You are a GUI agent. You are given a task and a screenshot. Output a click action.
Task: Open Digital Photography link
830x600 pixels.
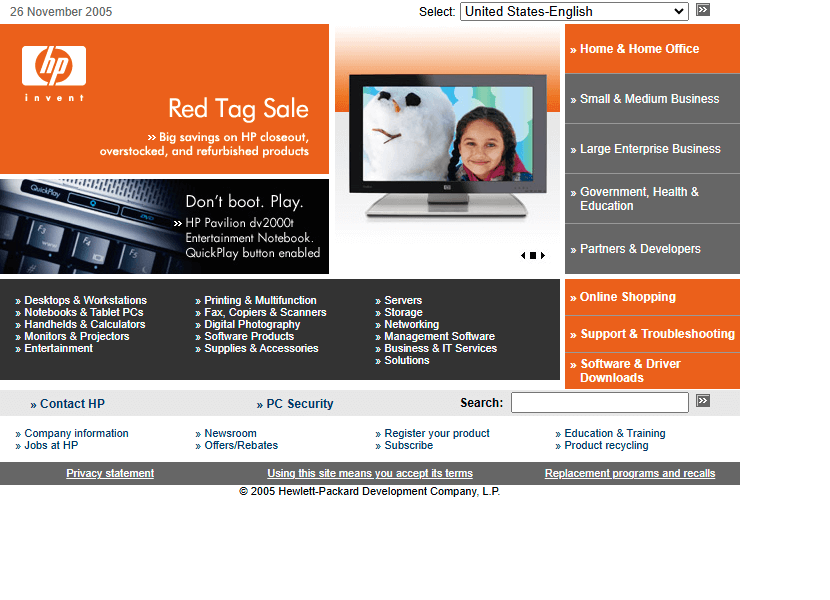(x=252, y=324)
